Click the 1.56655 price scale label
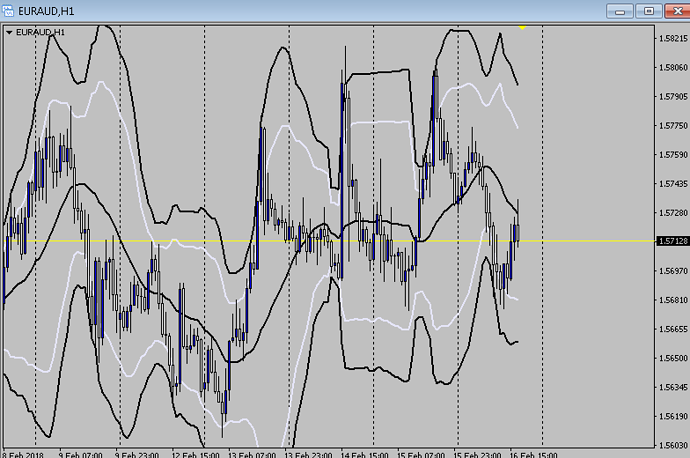 coord(673,329)
